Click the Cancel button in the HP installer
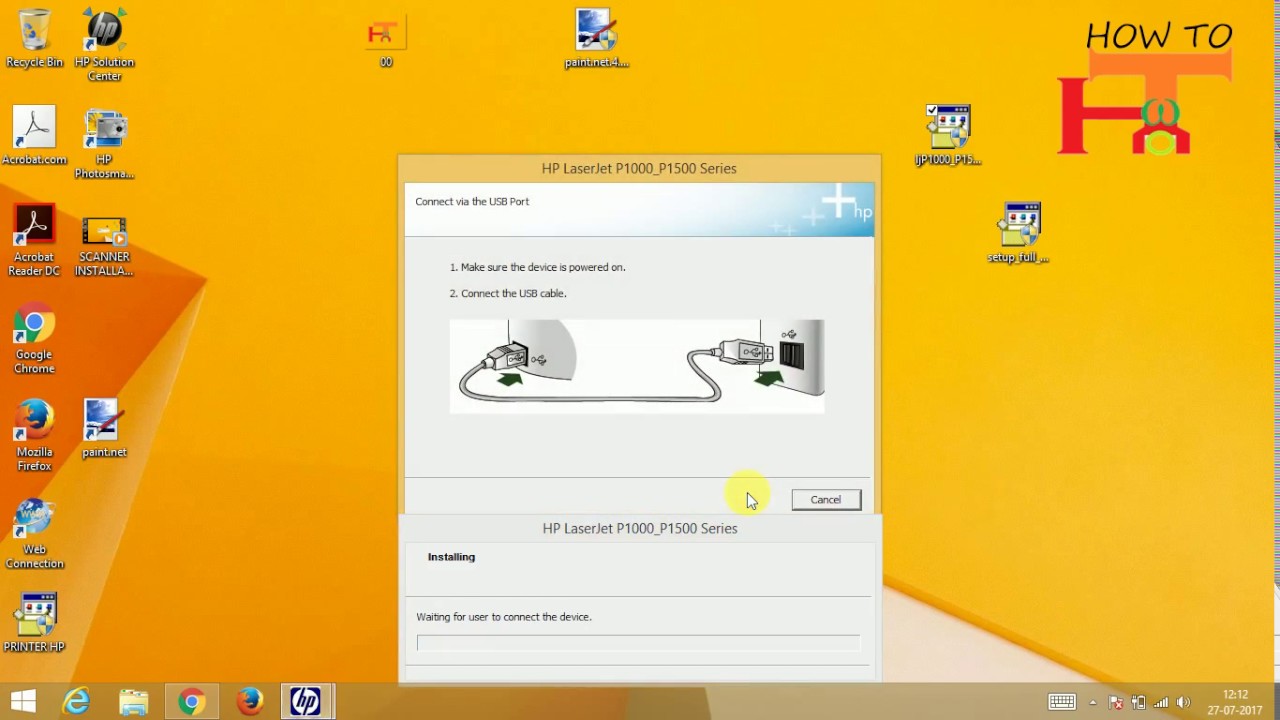The image size is (1280, 720). point(826,500)
